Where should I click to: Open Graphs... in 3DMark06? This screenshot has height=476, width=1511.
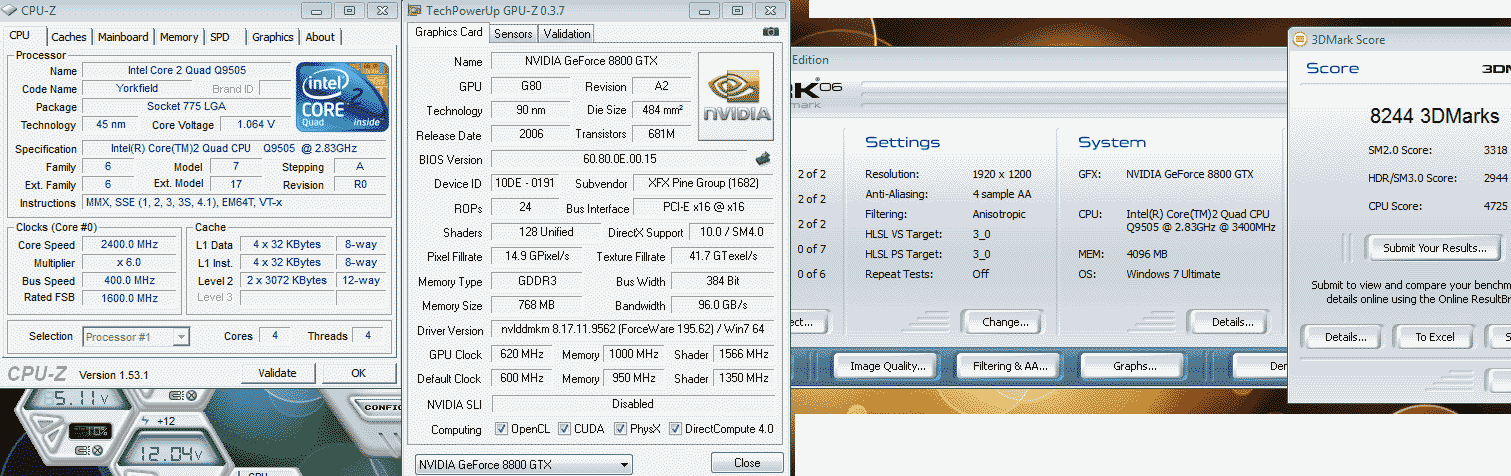click(1135, 366)
